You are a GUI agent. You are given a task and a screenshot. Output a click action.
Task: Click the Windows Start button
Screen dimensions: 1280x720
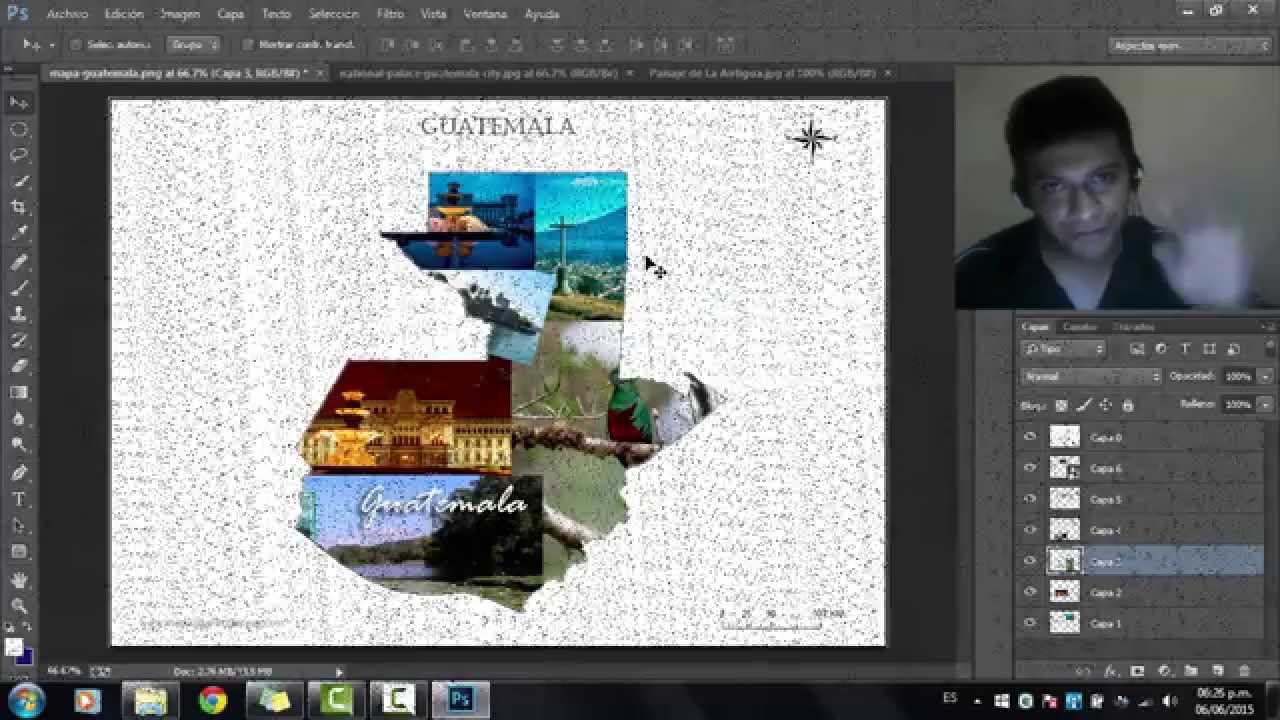click(x=26, y=700)
